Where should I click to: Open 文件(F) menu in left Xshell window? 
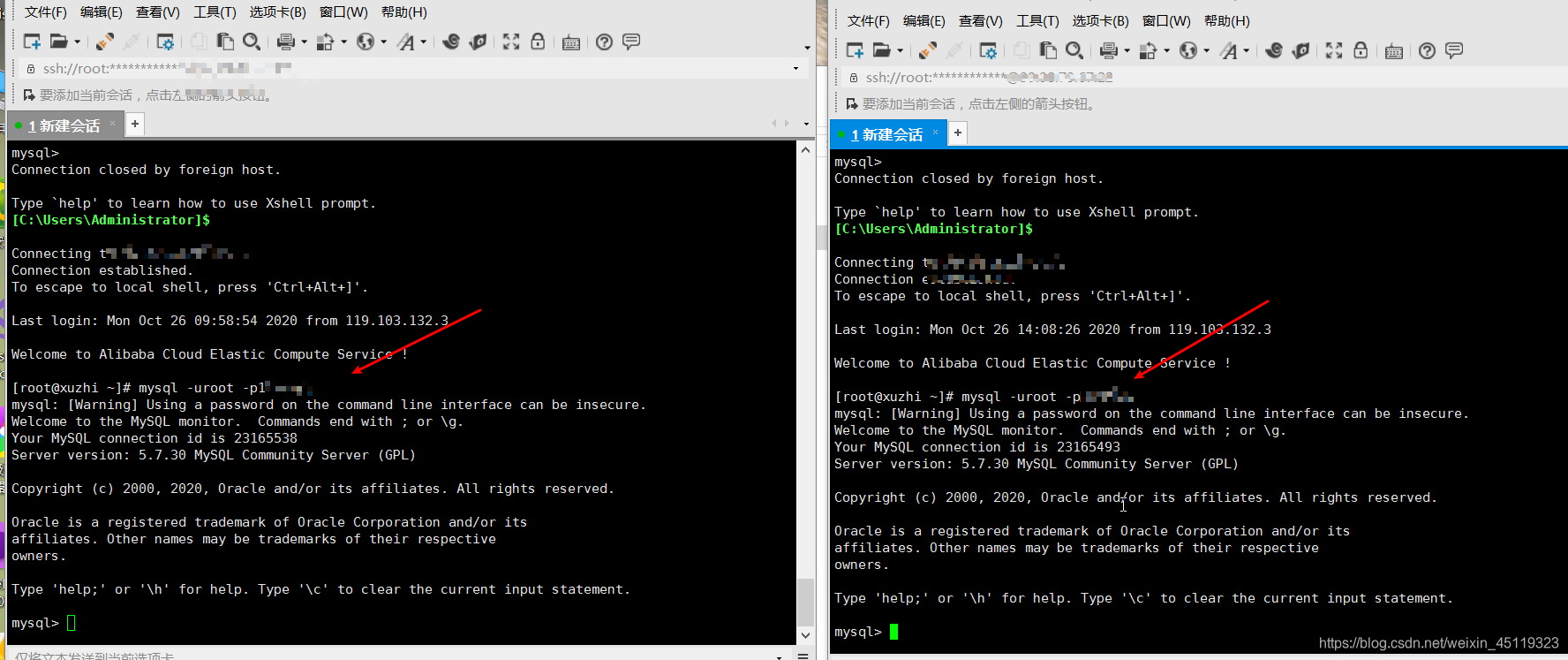pyautogui.click(x=45, y=12)
